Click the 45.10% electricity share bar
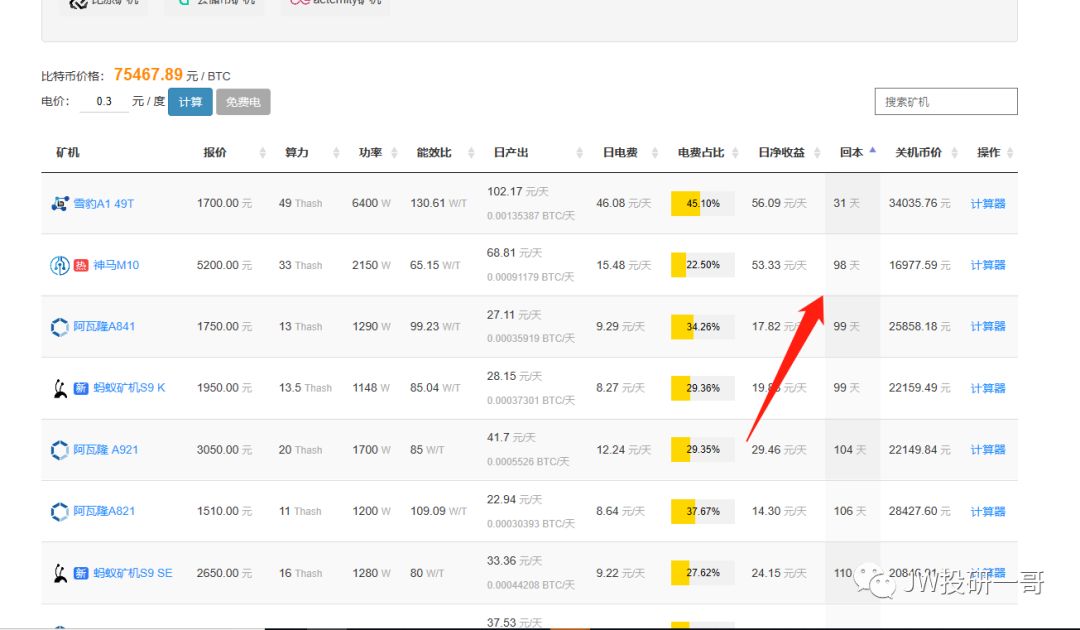Viewport: 1080px width, 630px height. pyautogui.click(x=703, y=203)
